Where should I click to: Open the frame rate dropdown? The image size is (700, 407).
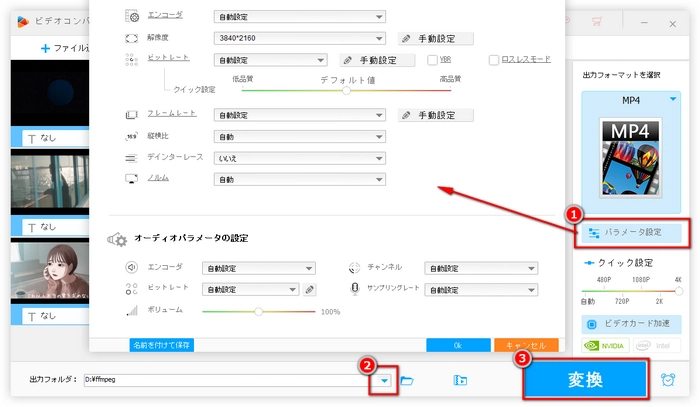[x=300, y=115]
